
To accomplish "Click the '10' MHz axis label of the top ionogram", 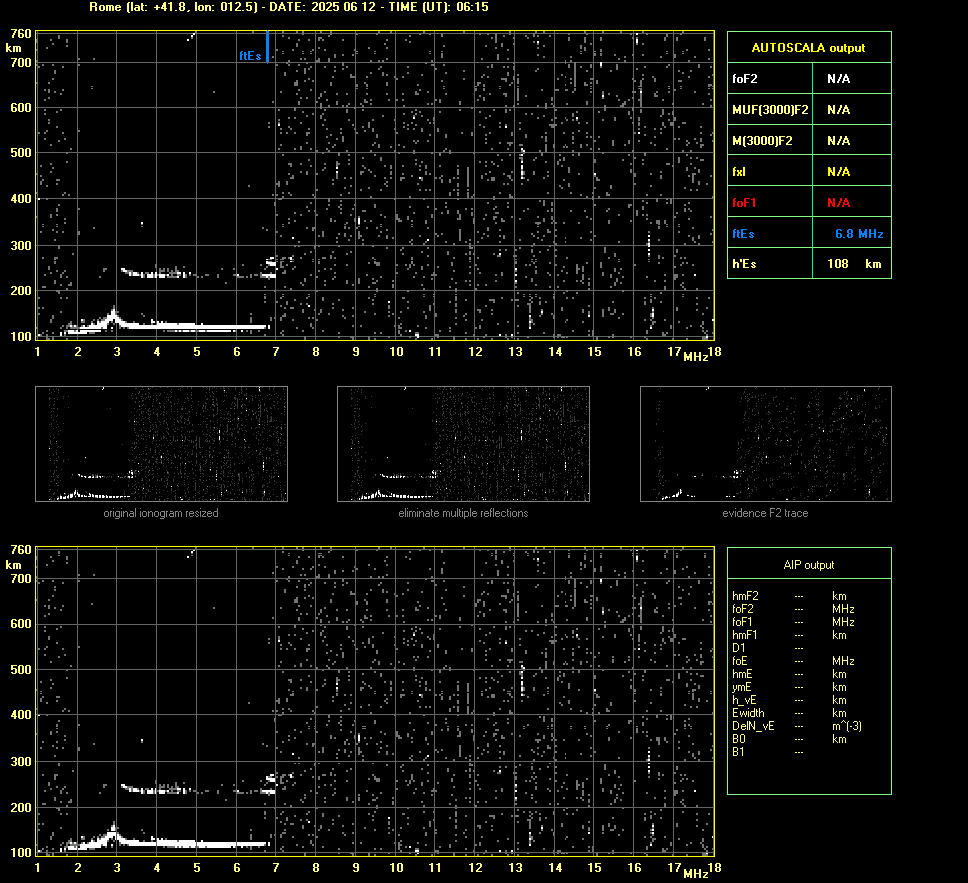I will pos(396,351).
